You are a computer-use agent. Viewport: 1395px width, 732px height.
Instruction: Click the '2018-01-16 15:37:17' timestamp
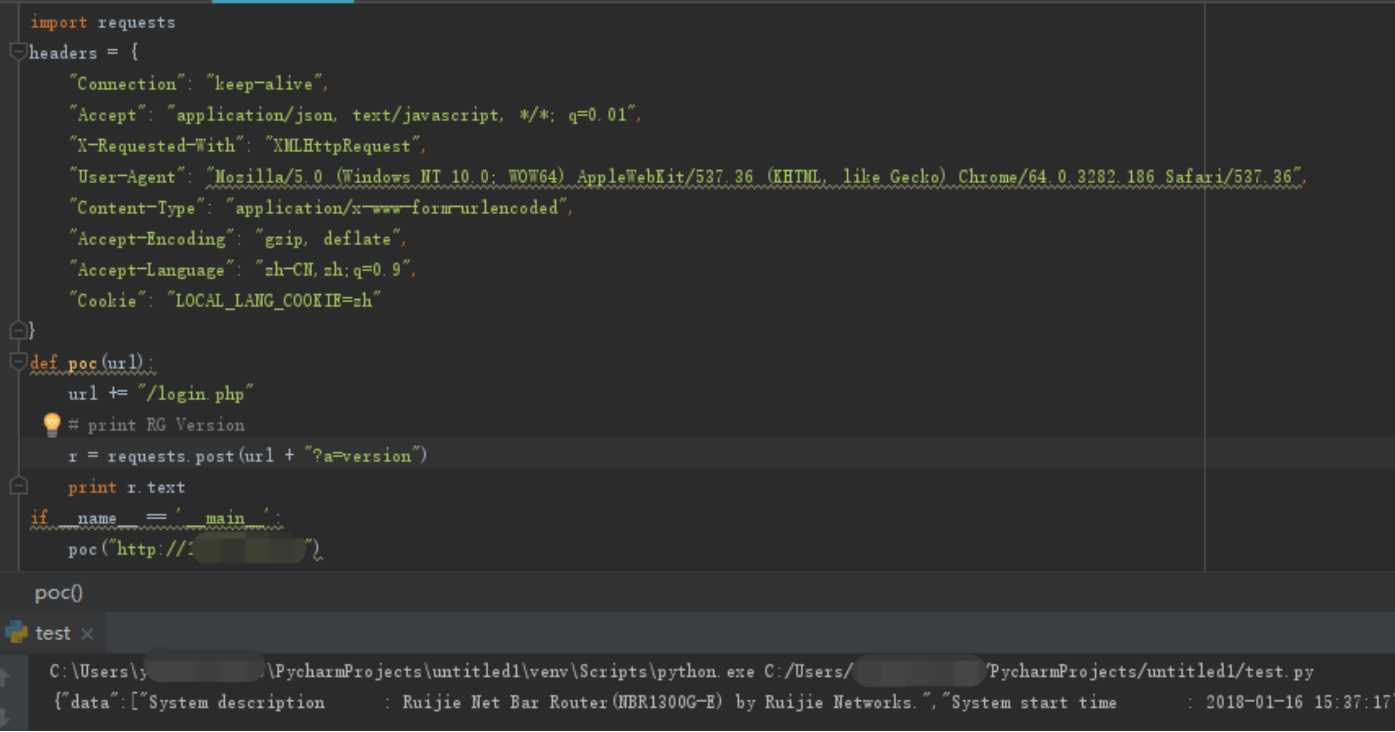(1300, 703)
